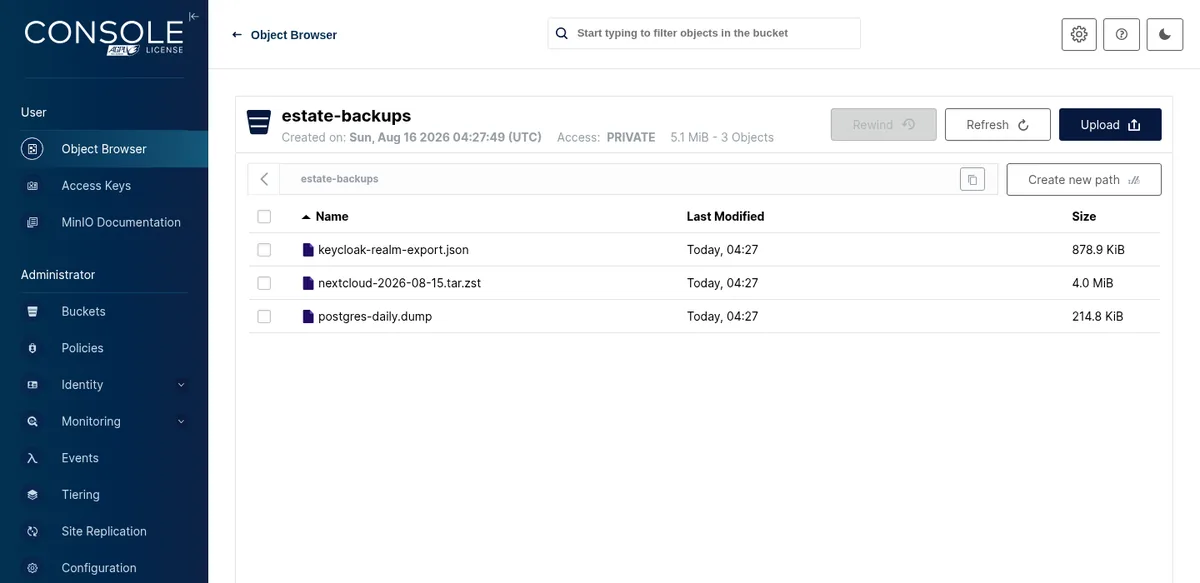The image size is (1200, 583).
Task: Click the Refresh button
Action: (x=997, y=125)
